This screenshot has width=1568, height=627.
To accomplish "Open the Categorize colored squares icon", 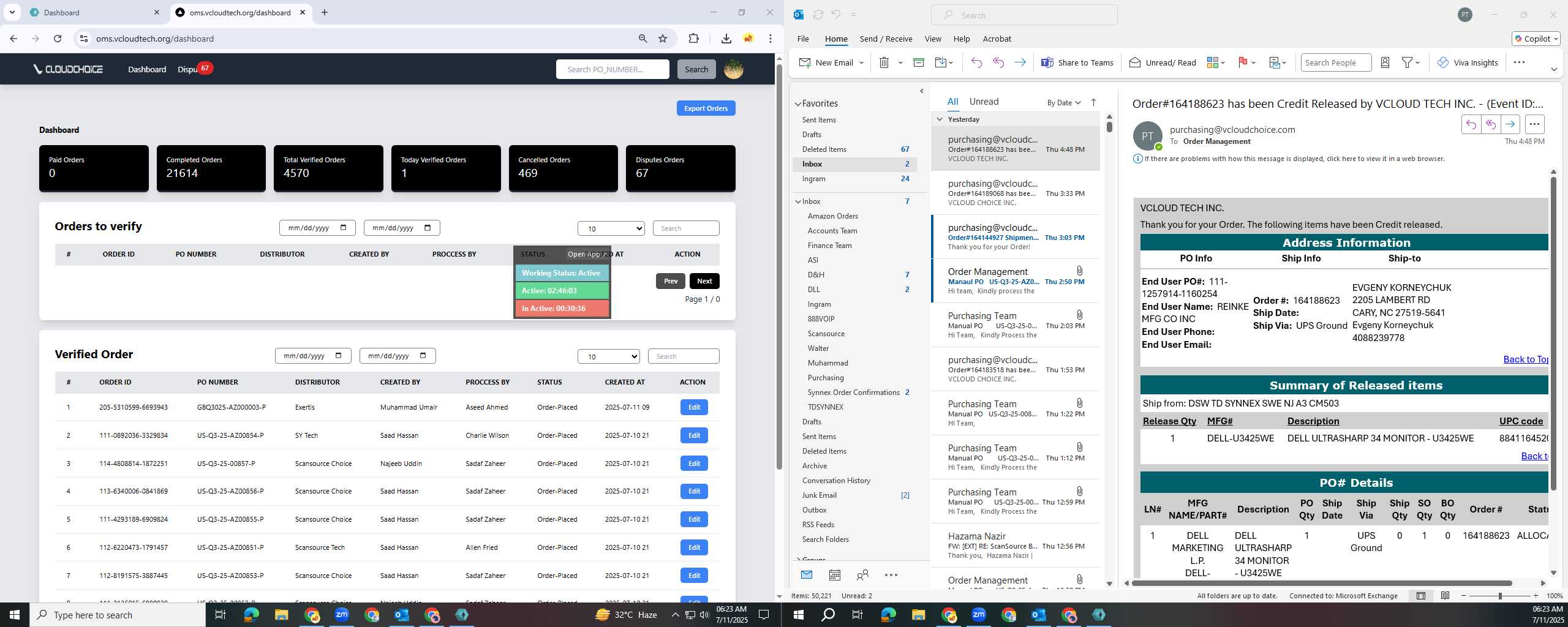I will 1212,62.
